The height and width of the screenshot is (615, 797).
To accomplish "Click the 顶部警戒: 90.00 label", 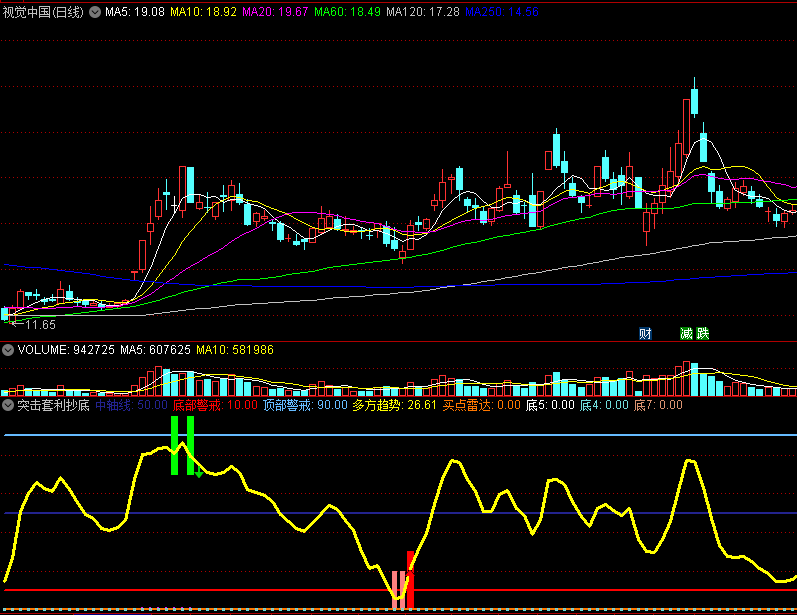I will pyautogui.click(x=305, y=405).
